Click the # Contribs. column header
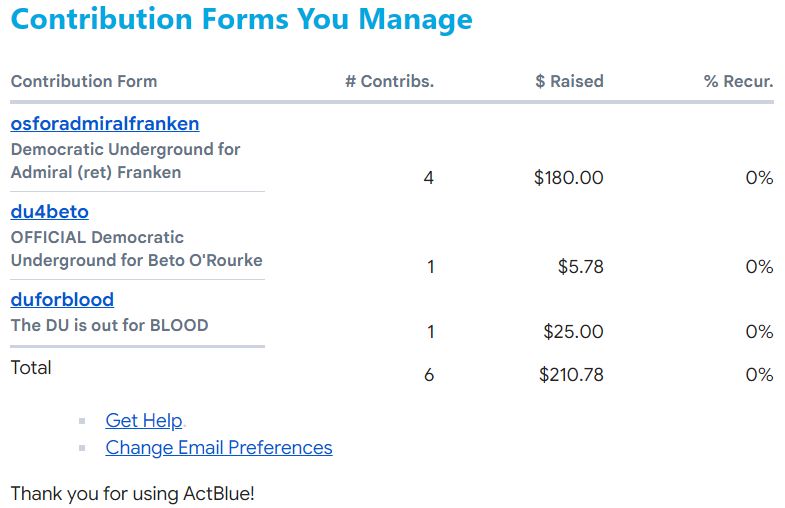This screenshot has height=508, width=785. coord(389,82)
